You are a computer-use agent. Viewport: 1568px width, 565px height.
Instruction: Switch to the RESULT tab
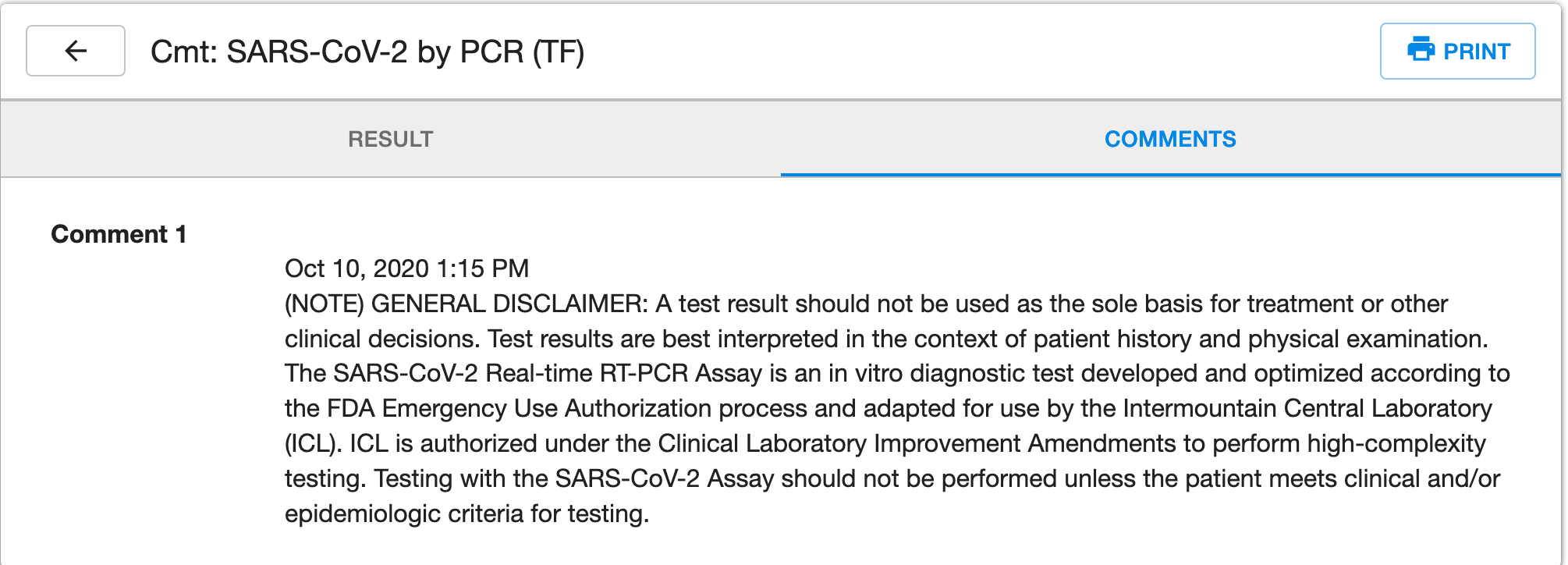coord(390,139)
